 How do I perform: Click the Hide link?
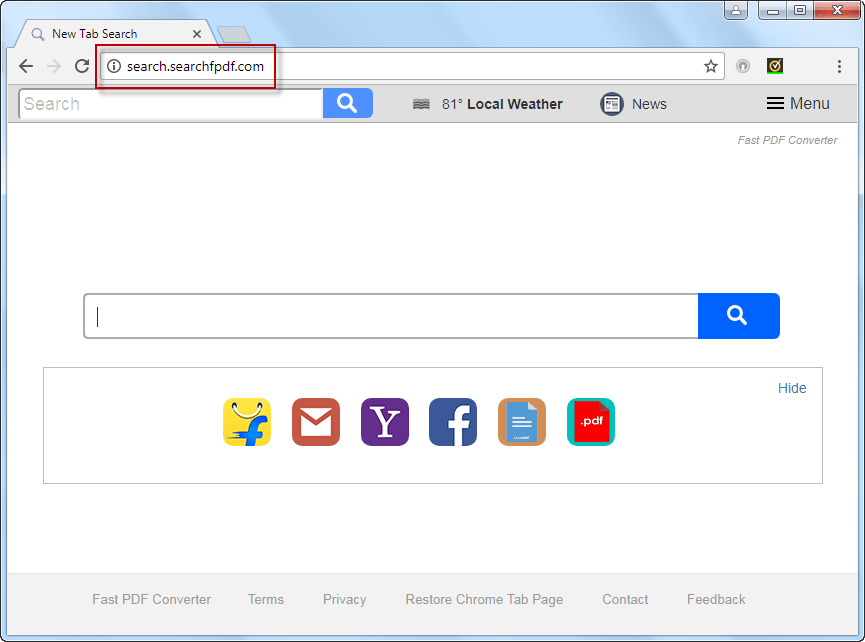click(x=792, y=388)
